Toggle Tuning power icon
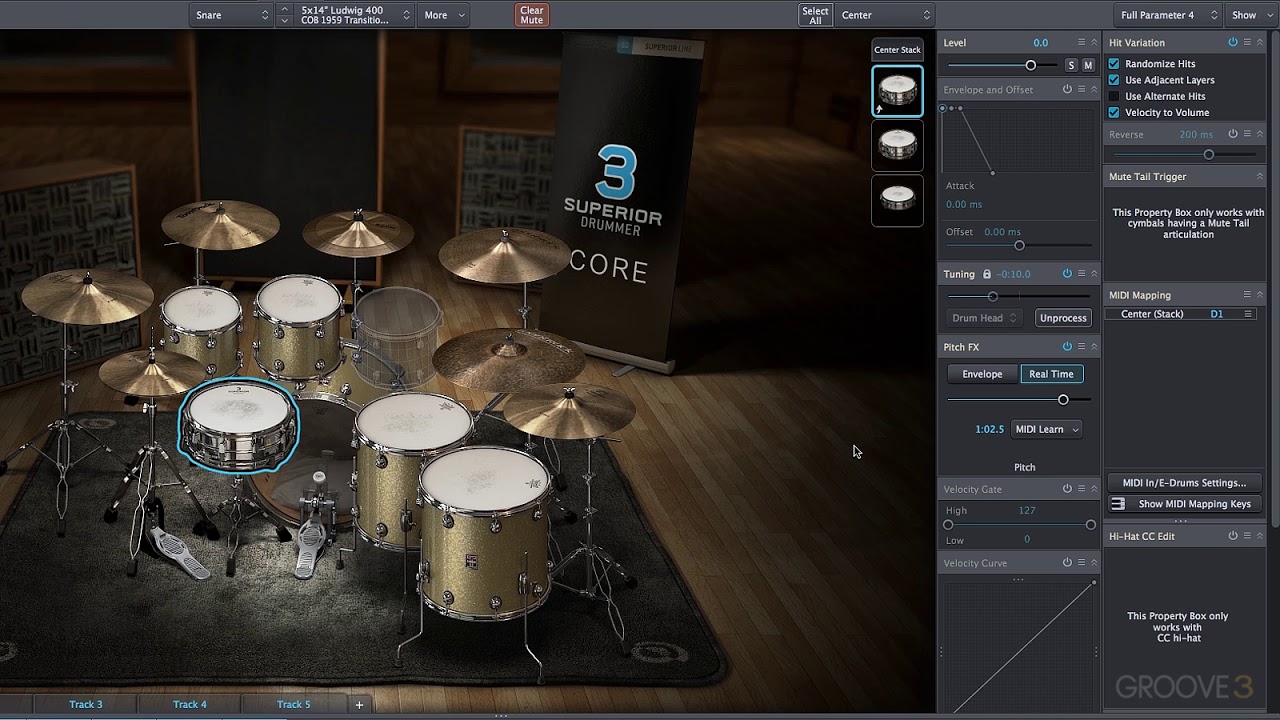Screen dimensions: 1280x720 click(1067, 274)
